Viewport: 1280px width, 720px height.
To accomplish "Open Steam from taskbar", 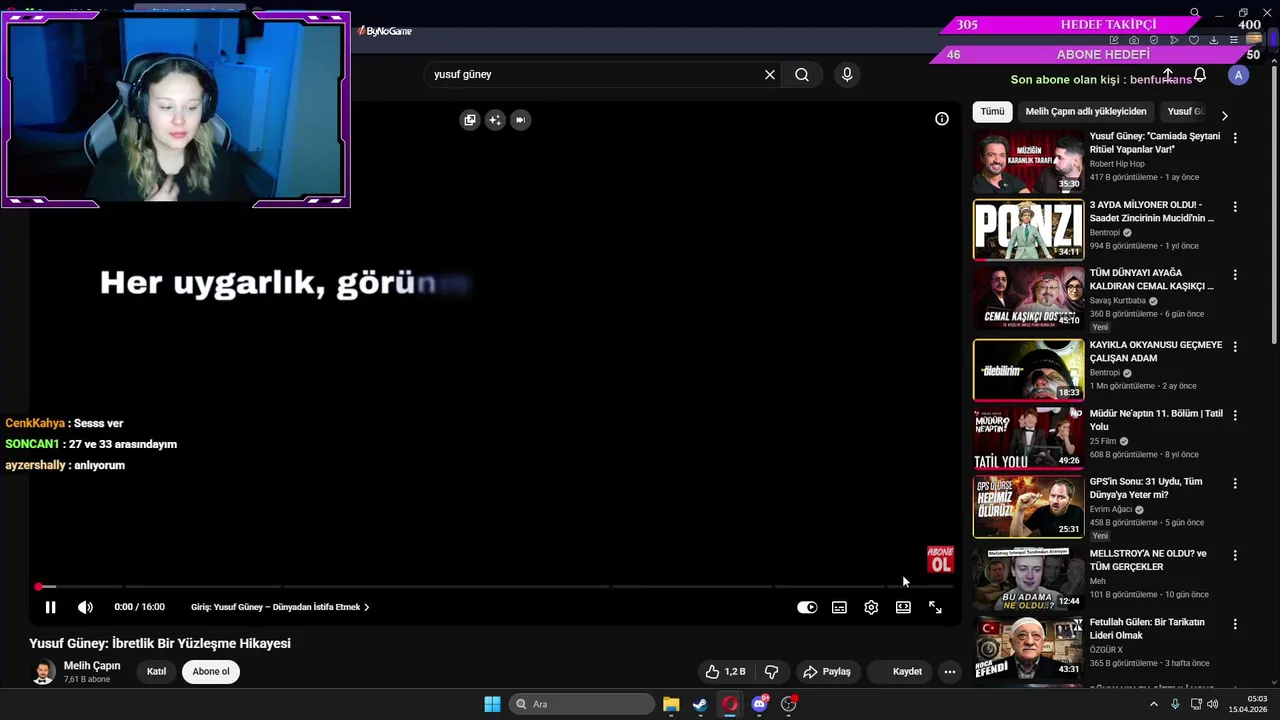I will pos(700,704).
